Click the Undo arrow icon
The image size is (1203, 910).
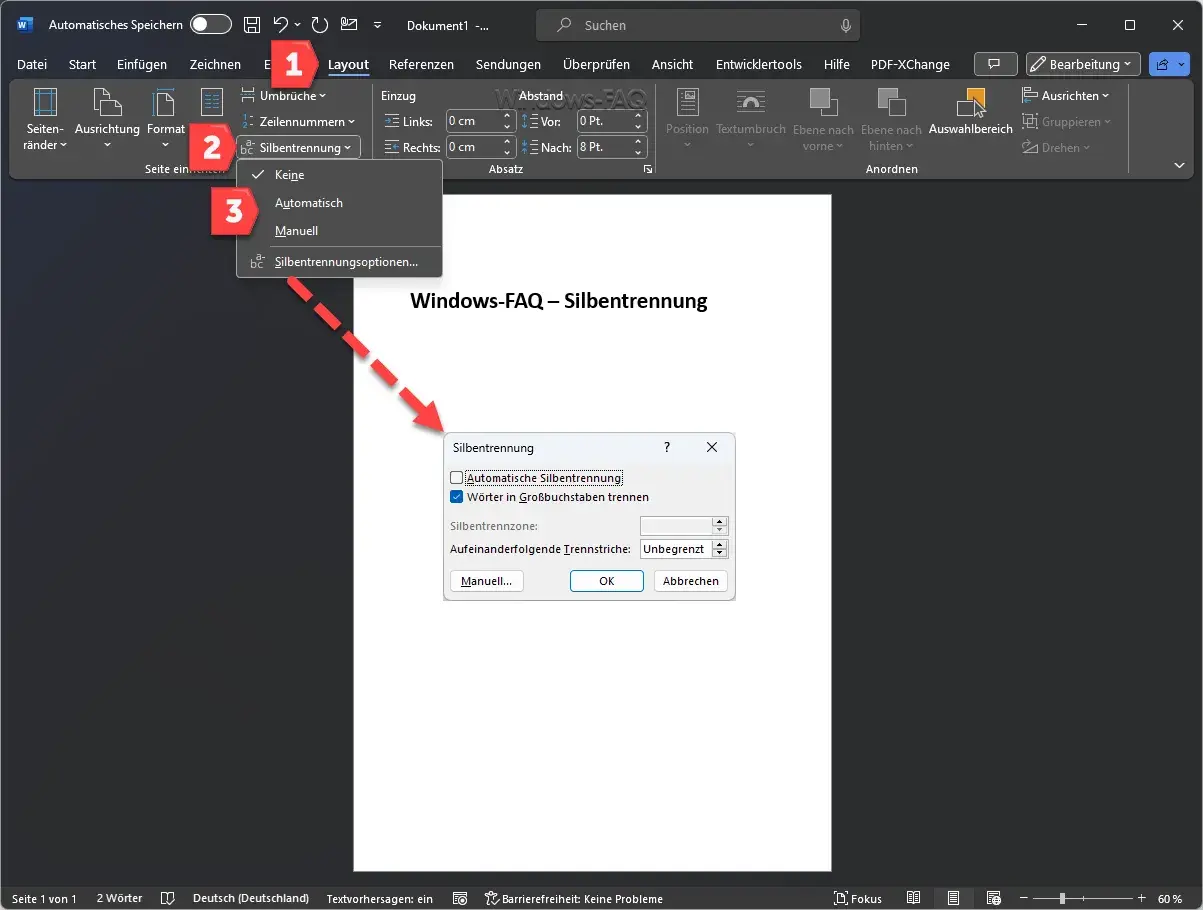[x=281, y=25]
